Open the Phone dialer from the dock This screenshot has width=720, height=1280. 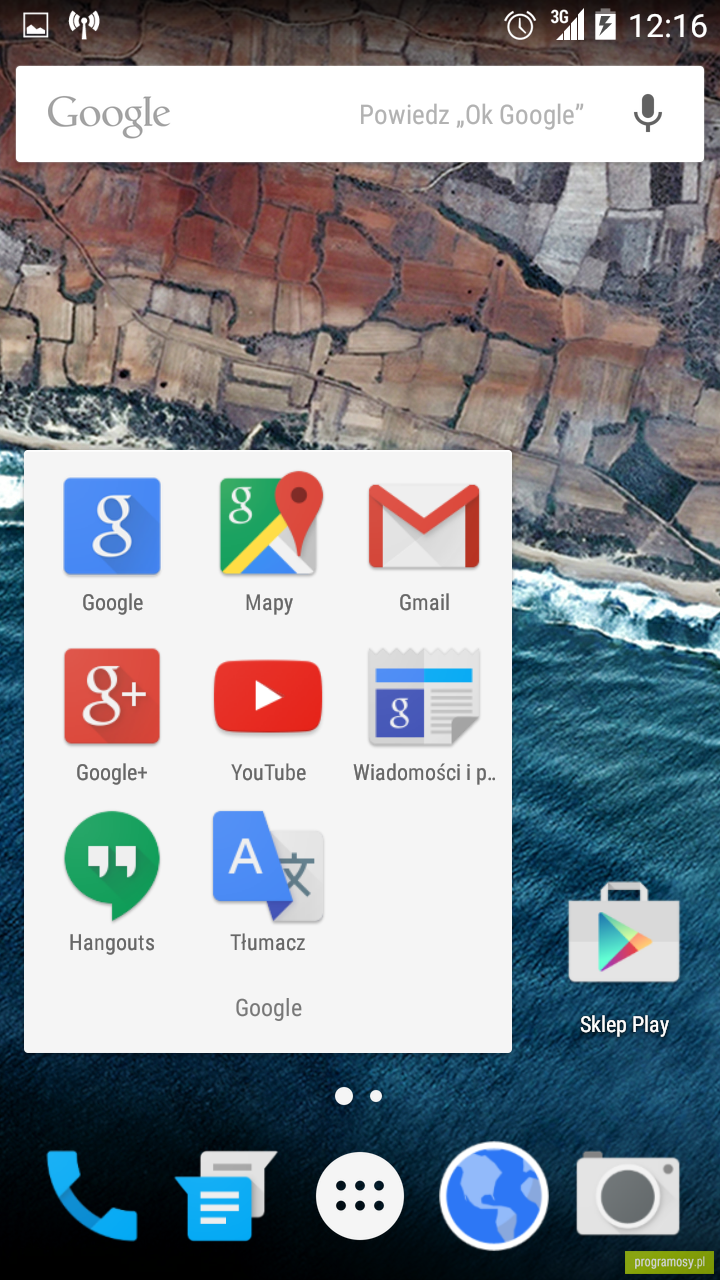[91, 1195]
